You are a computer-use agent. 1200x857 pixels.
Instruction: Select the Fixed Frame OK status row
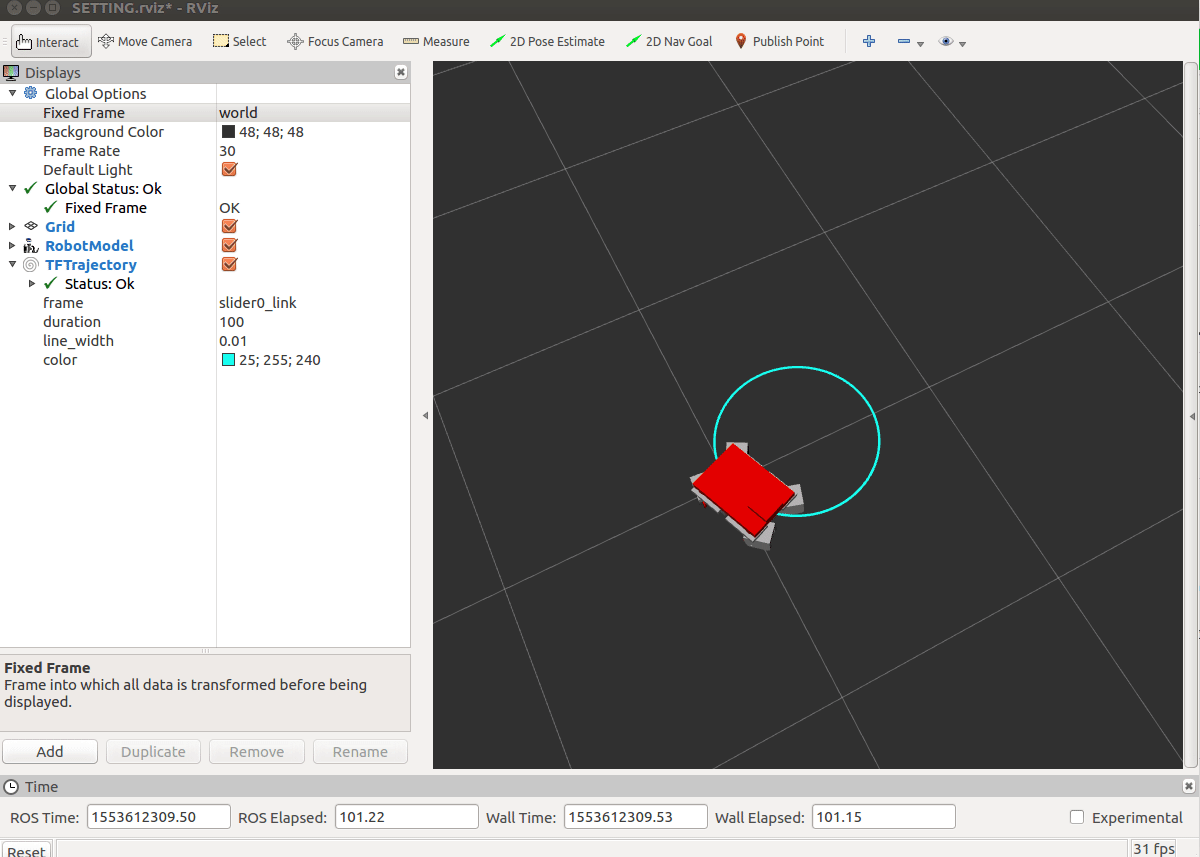coord(205,207)
